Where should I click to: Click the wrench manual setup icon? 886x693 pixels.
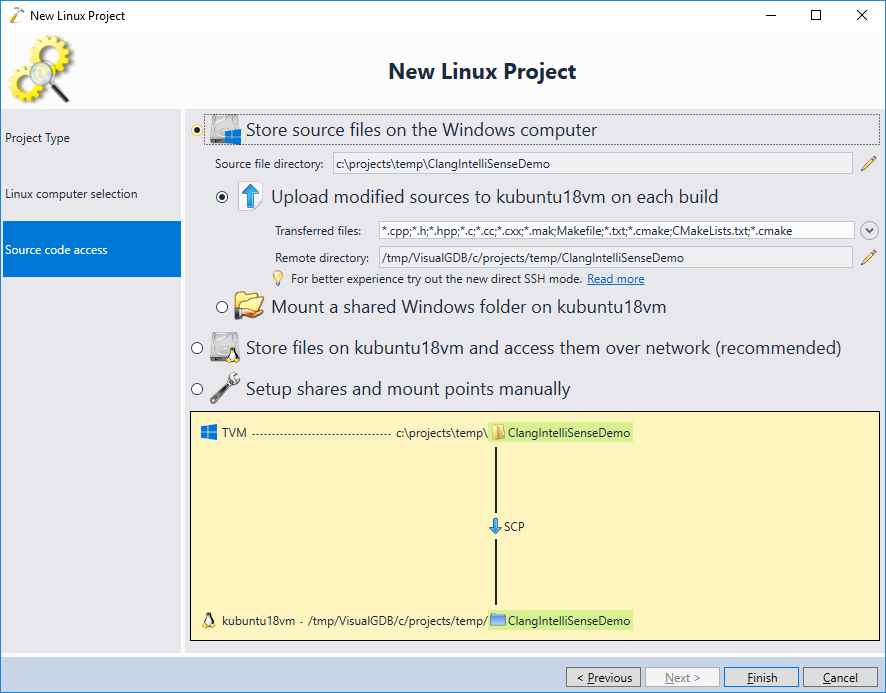tap(225, 388)
